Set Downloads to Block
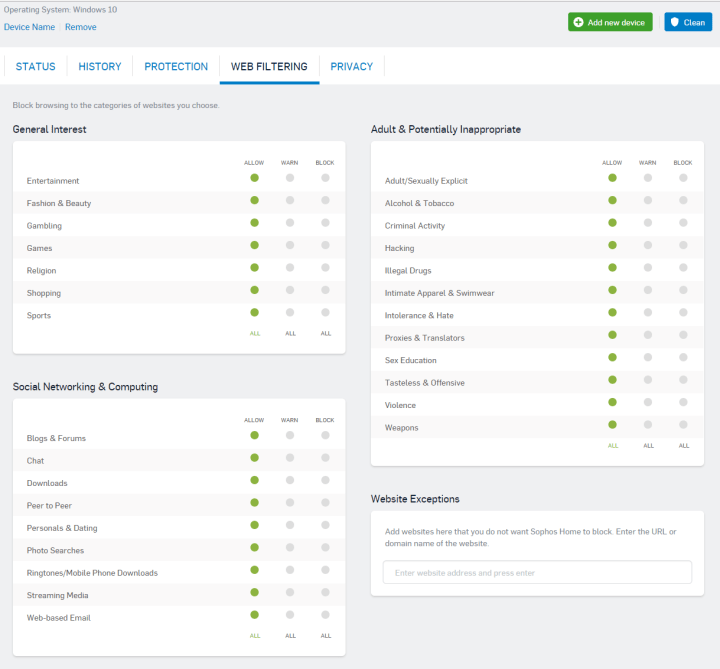 tap(325, 480)
